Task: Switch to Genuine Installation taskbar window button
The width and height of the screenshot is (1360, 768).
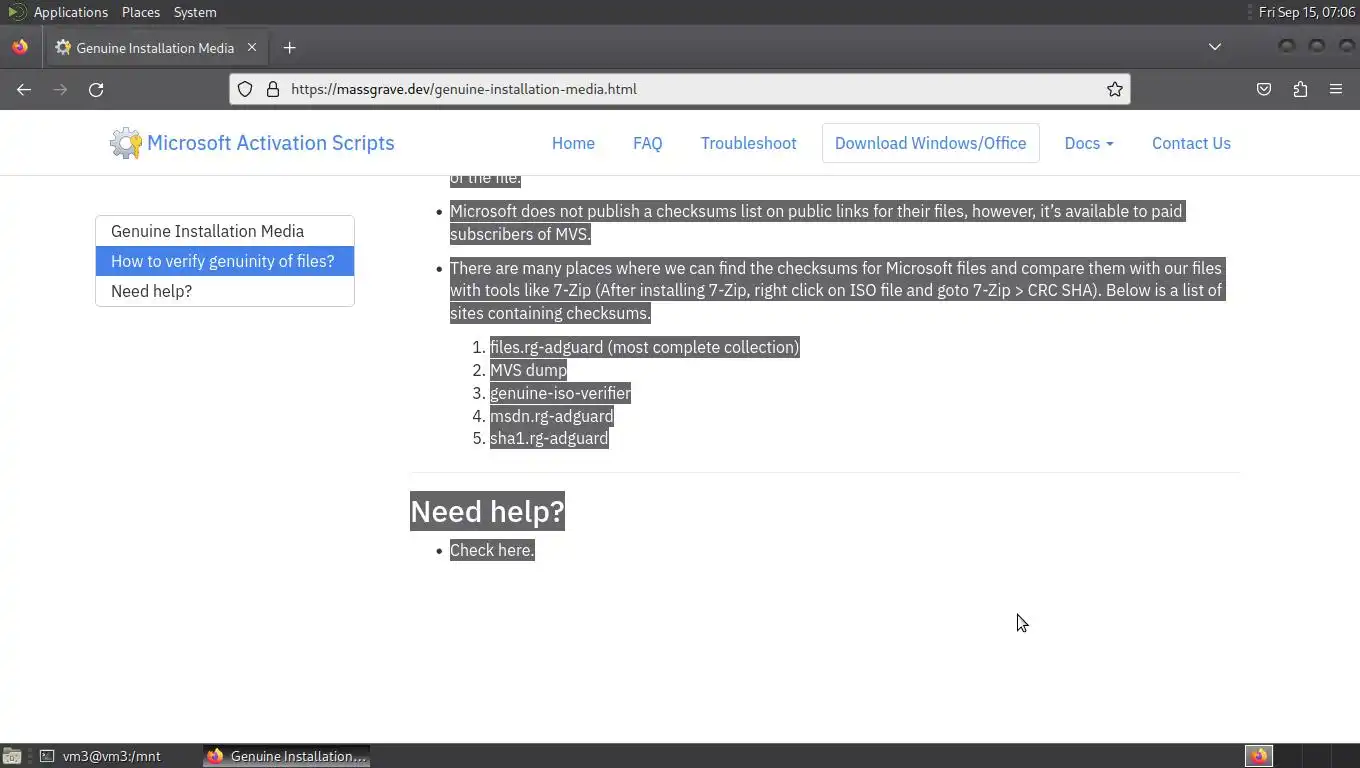Action: coord(287,756)
